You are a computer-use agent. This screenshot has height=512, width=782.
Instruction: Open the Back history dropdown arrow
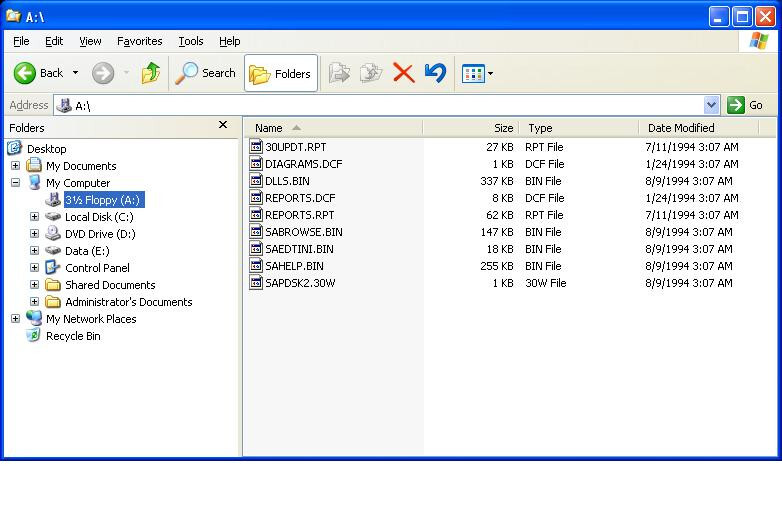75,73
